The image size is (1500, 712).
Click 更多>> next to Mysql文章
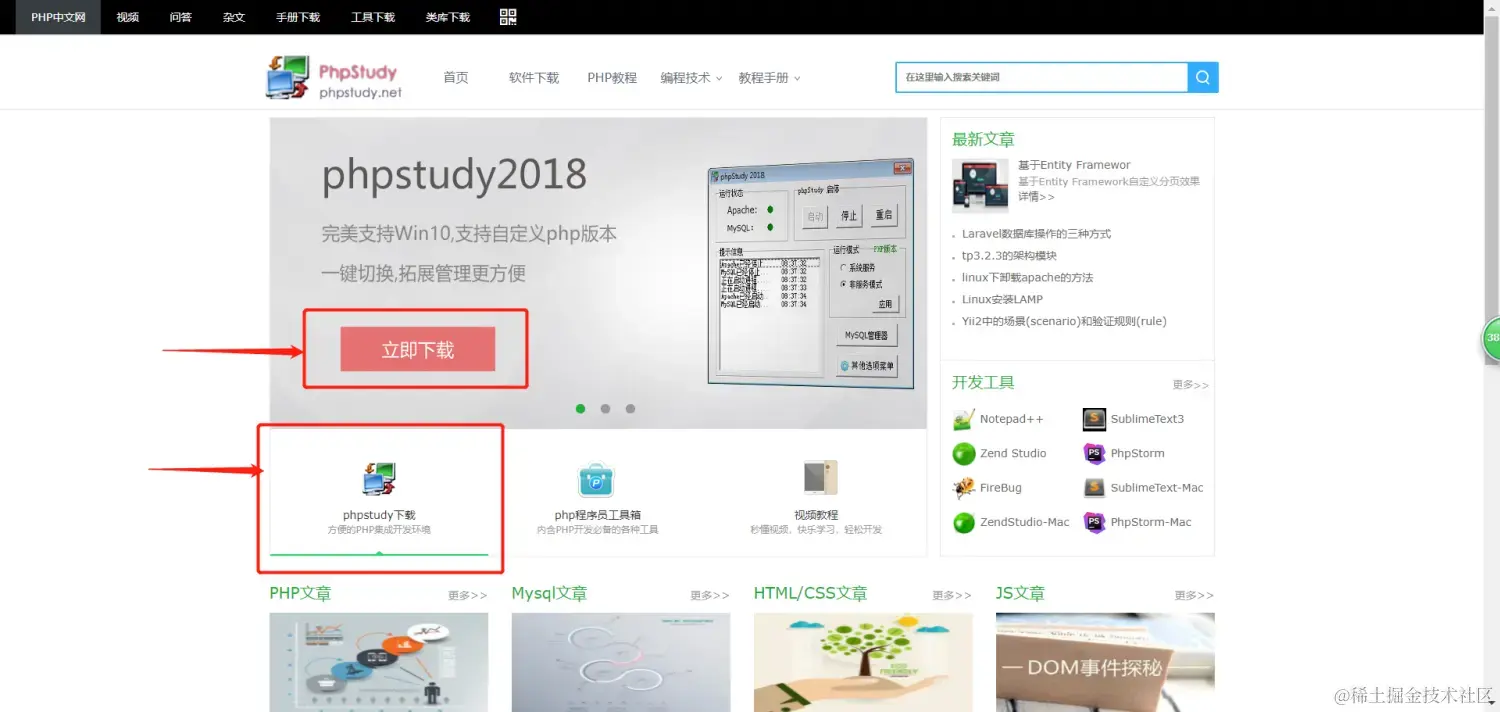point(710,595)
